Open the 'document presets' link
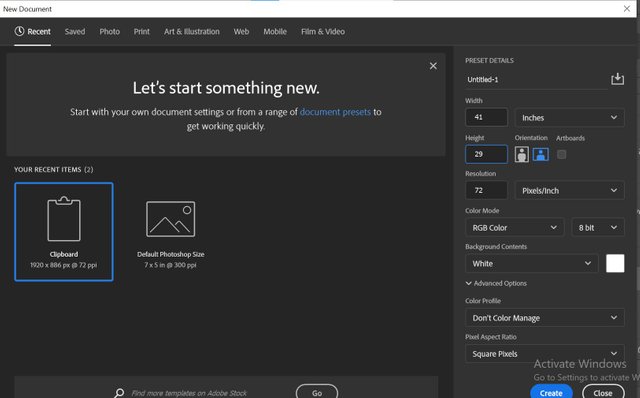 pos(335,112)
